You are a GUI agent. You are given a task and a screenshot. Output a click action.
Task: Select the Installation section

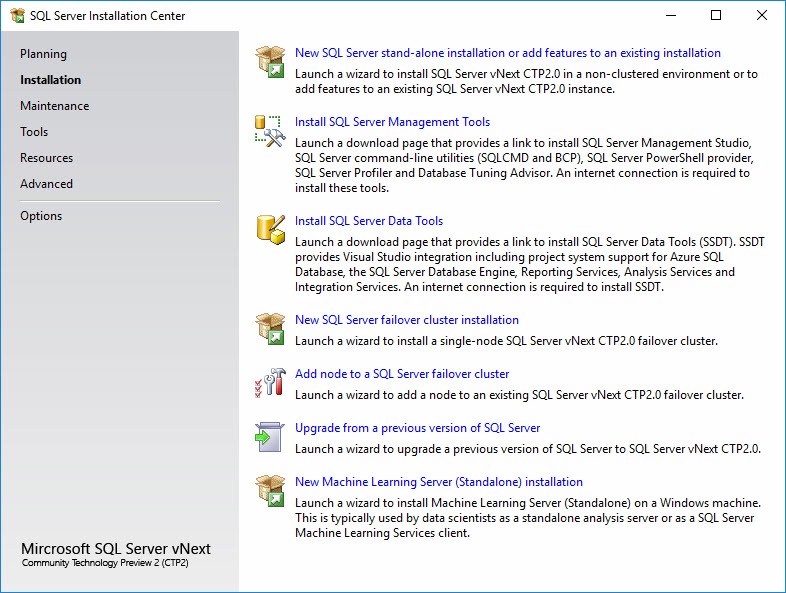tap(50, 80)
